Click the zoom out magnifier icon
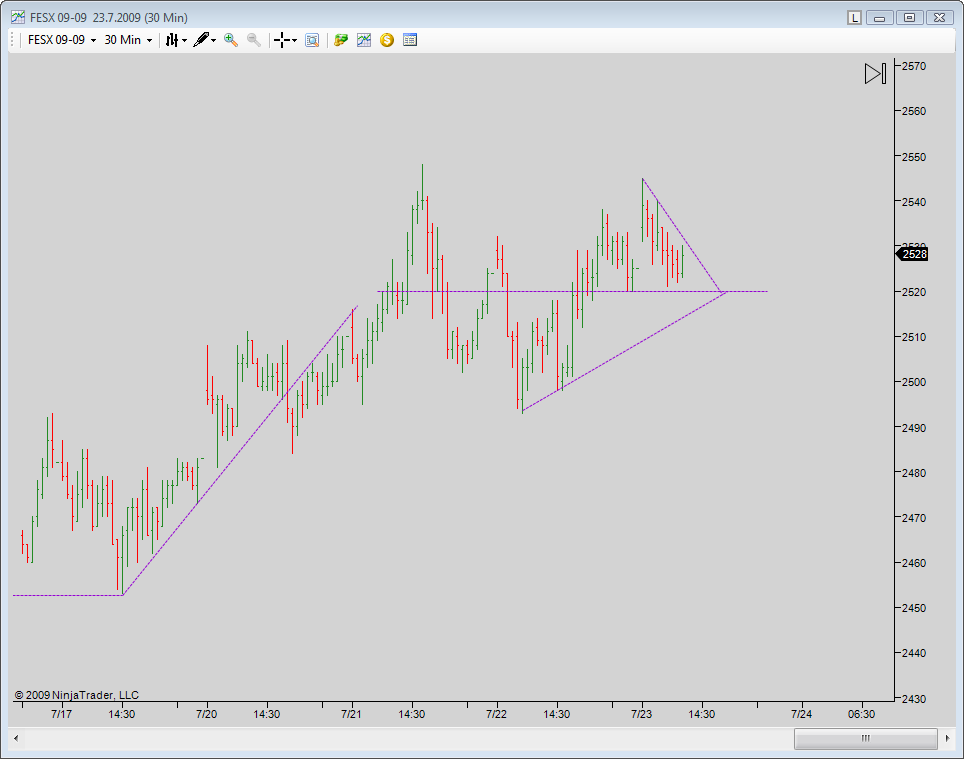Screen dimensions: 964x759 254,40
